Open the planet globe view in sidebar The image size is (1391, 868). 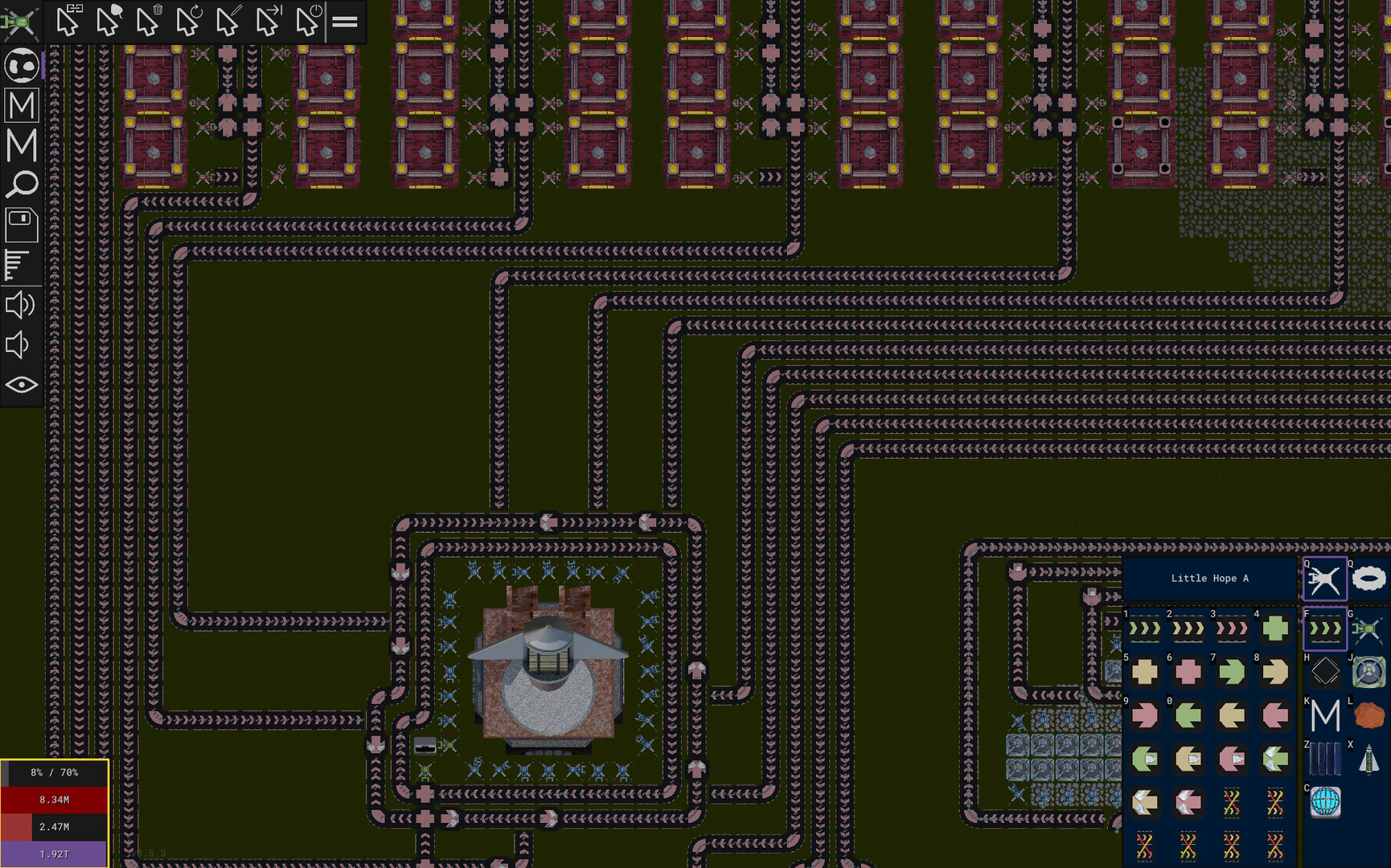[22, 65]
